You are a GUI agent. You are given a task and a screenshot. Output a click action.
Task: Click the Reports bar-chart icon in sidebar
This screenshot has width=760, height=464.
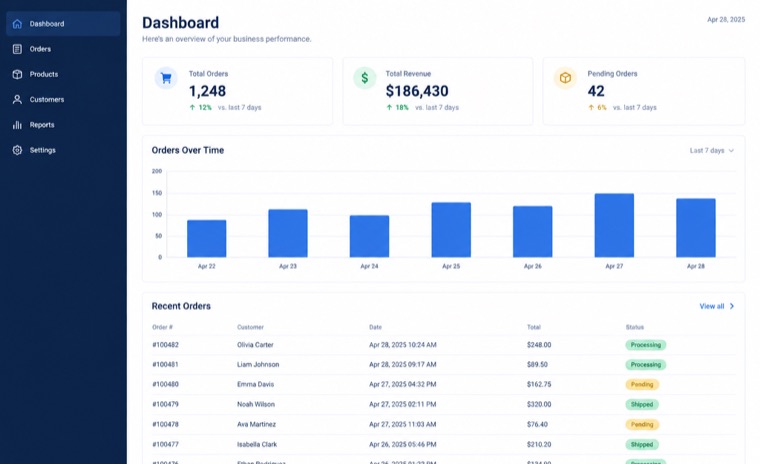pyautogui.click(x=17, y=125)
